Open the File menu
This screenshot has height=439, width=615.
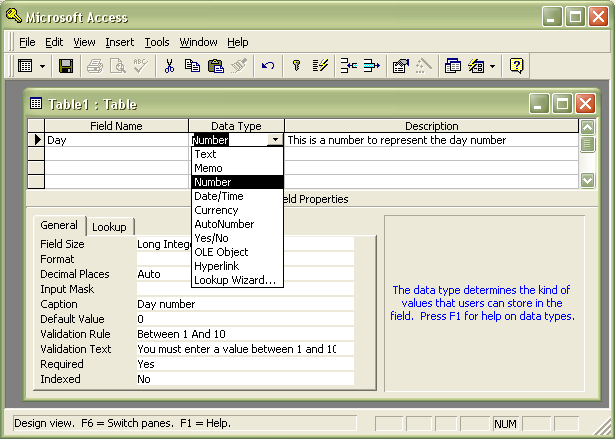click(x=27, y=42)
